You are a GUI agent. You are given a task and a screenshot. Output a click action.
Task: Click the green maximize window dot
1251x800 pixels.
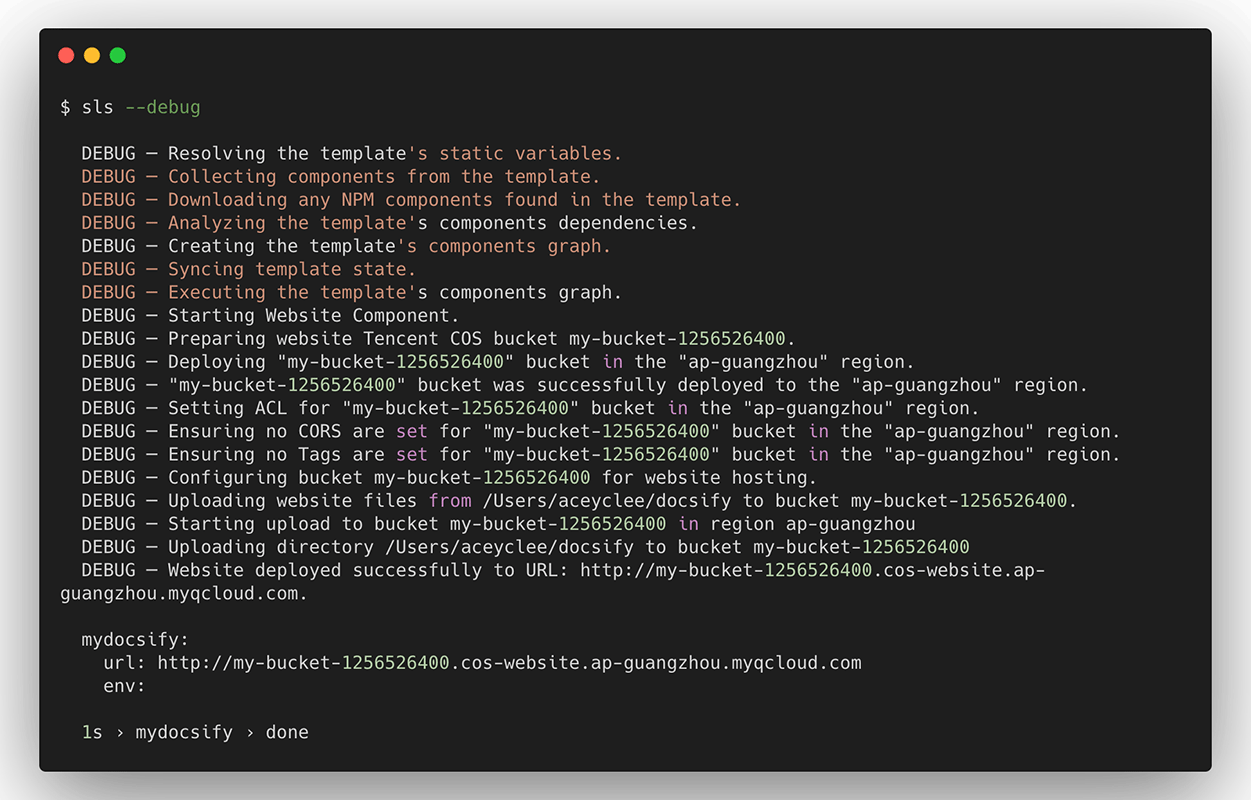pos(118,55)
